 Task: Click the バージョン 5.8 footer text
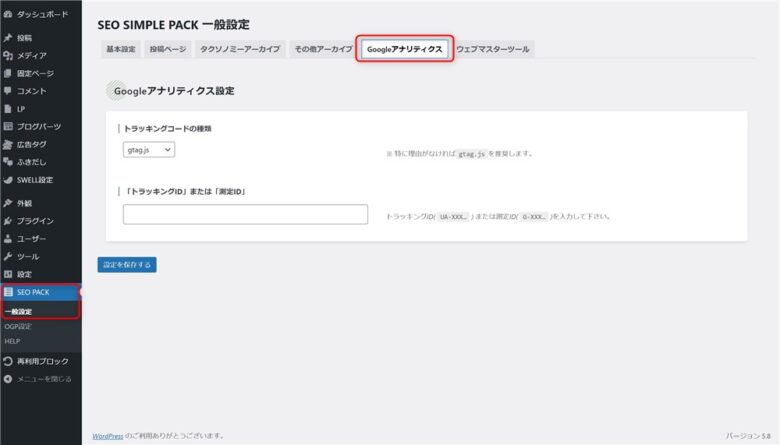coord(748,436)
